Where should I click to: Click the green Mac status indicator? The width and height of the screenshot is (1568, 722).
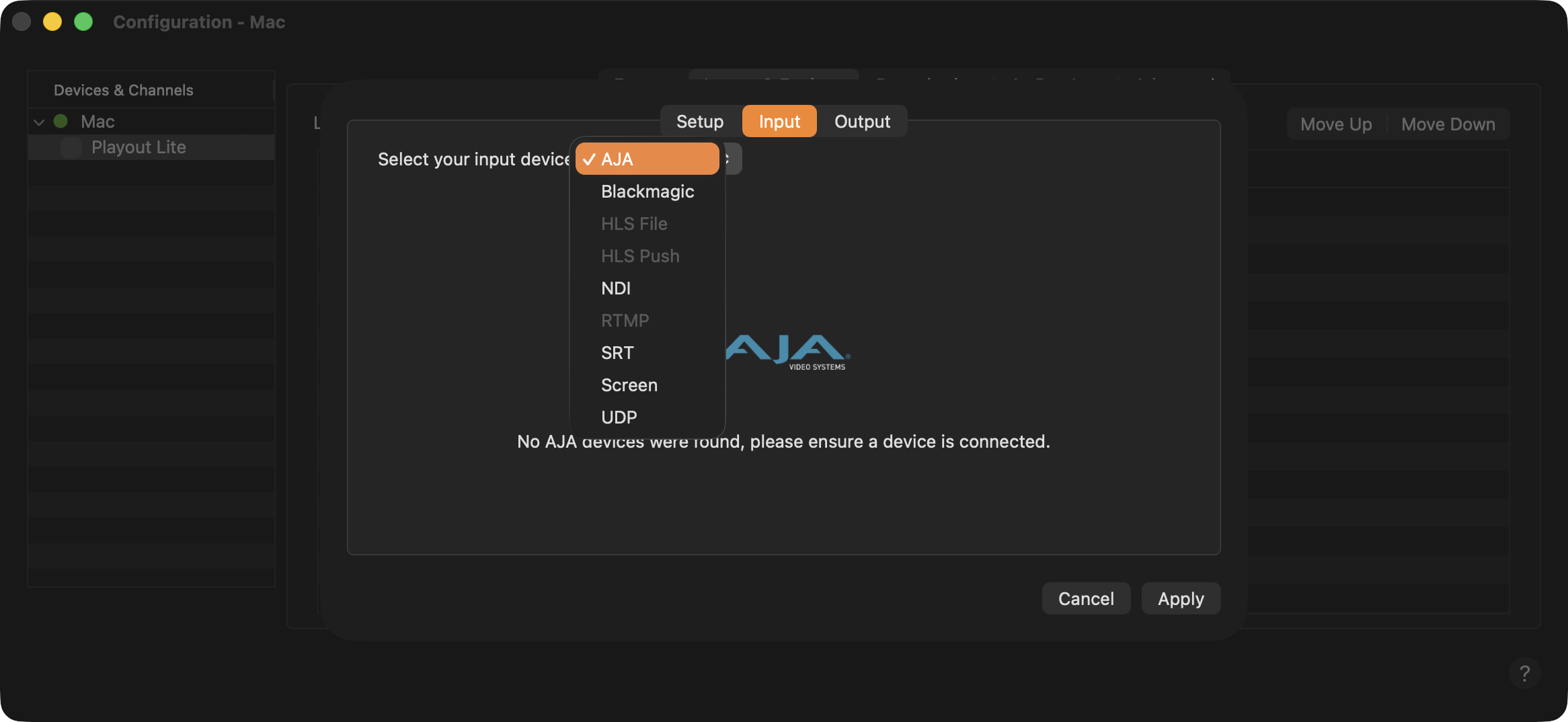coord(61,121)
